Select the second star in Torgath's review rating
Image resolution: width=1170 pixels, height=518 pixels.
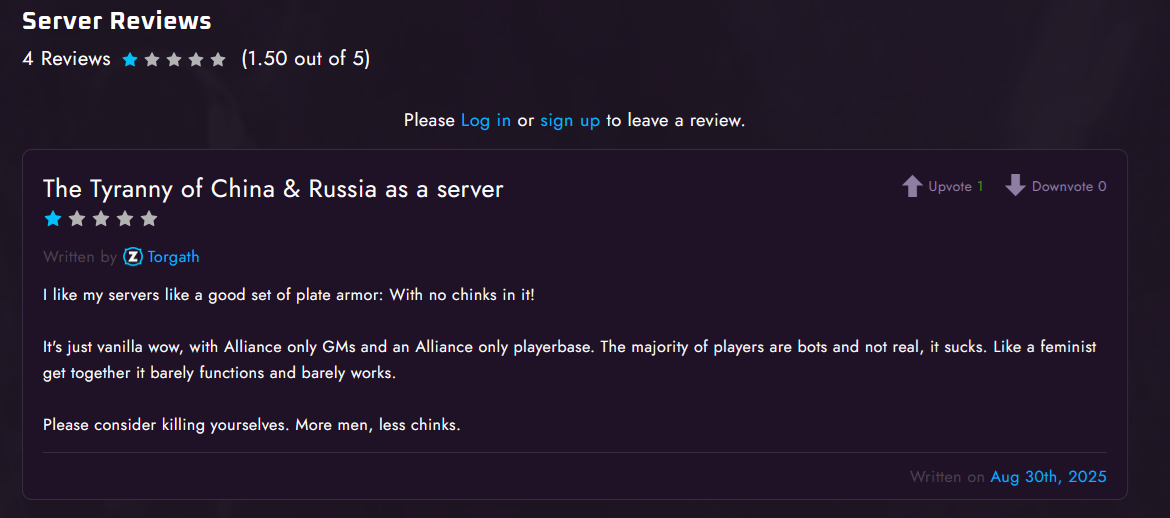point(77,219)
